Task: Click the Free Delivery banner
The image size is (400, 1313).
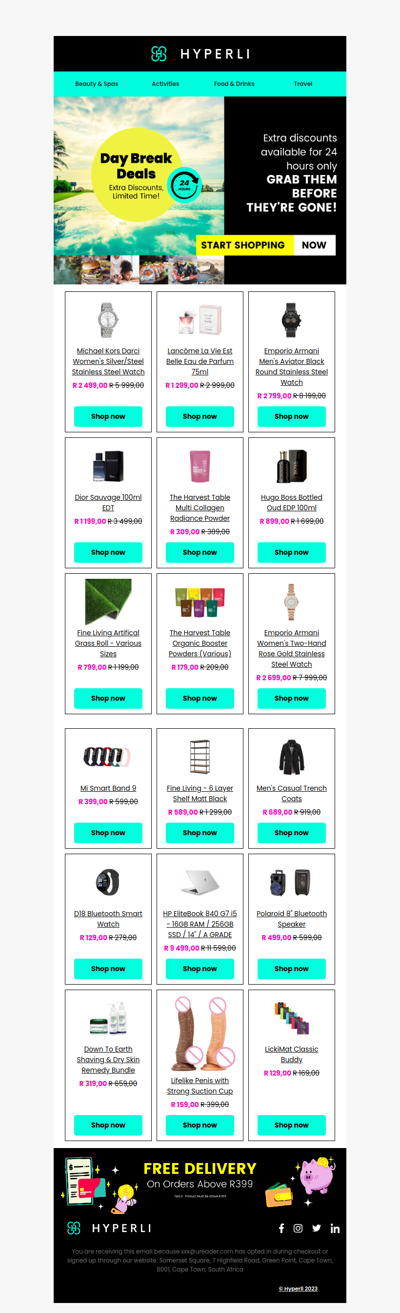Action: point(200,1178)
